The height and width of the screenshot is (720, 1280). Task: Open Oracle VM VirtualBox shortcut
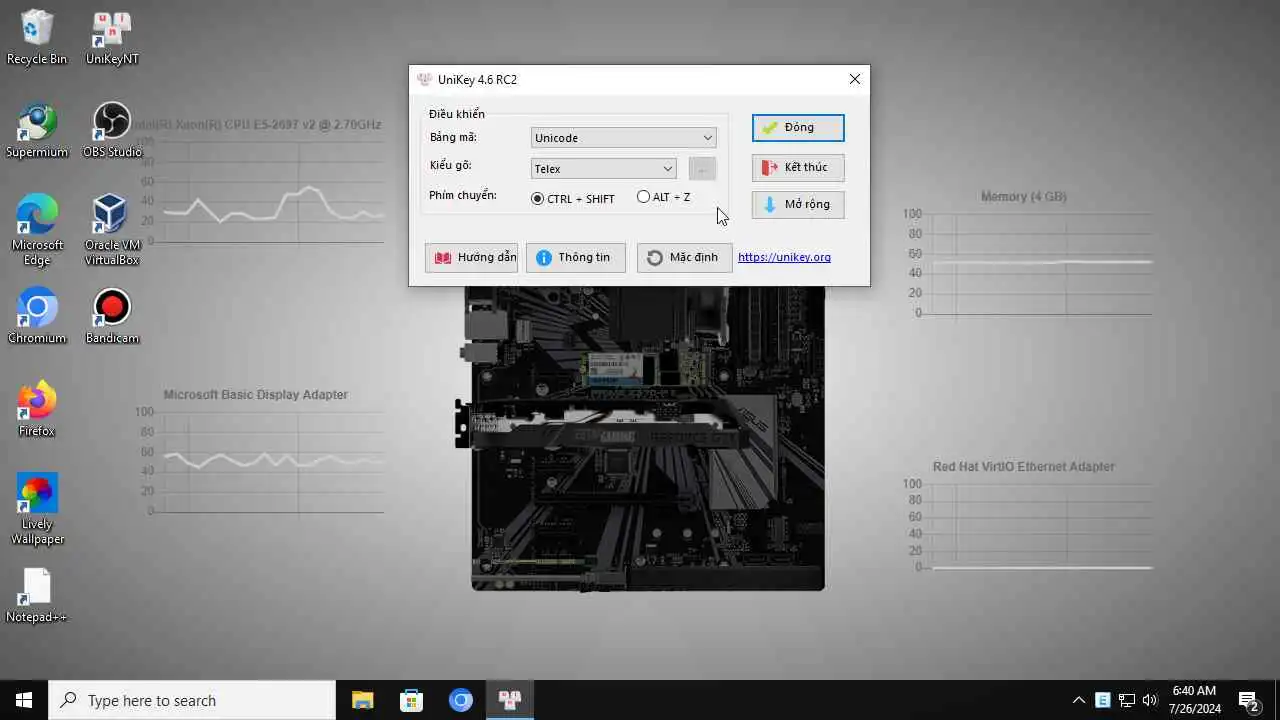pos(112,230)
